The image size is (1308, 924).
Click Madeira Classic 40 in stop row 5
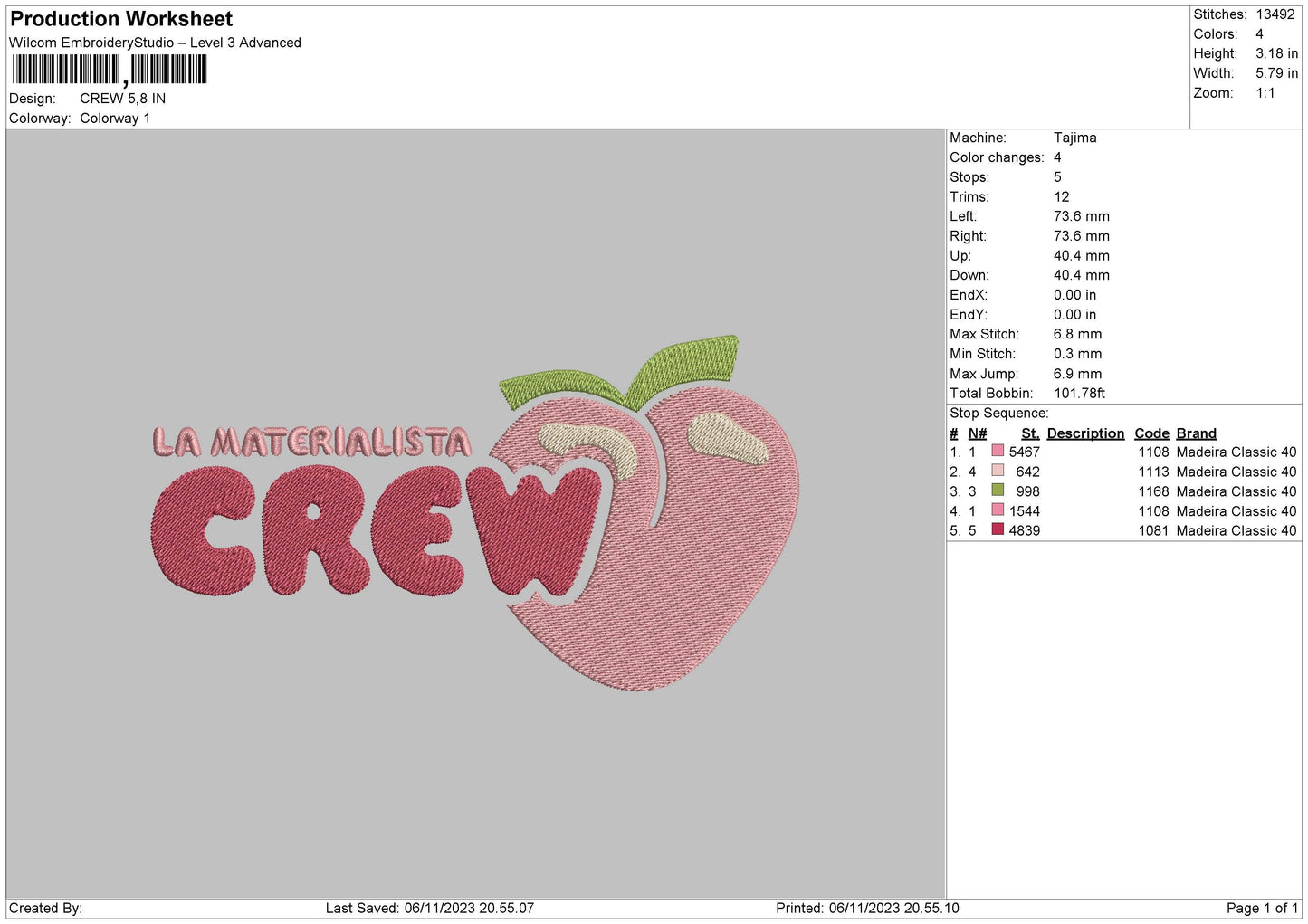[x=1236, y=531]
